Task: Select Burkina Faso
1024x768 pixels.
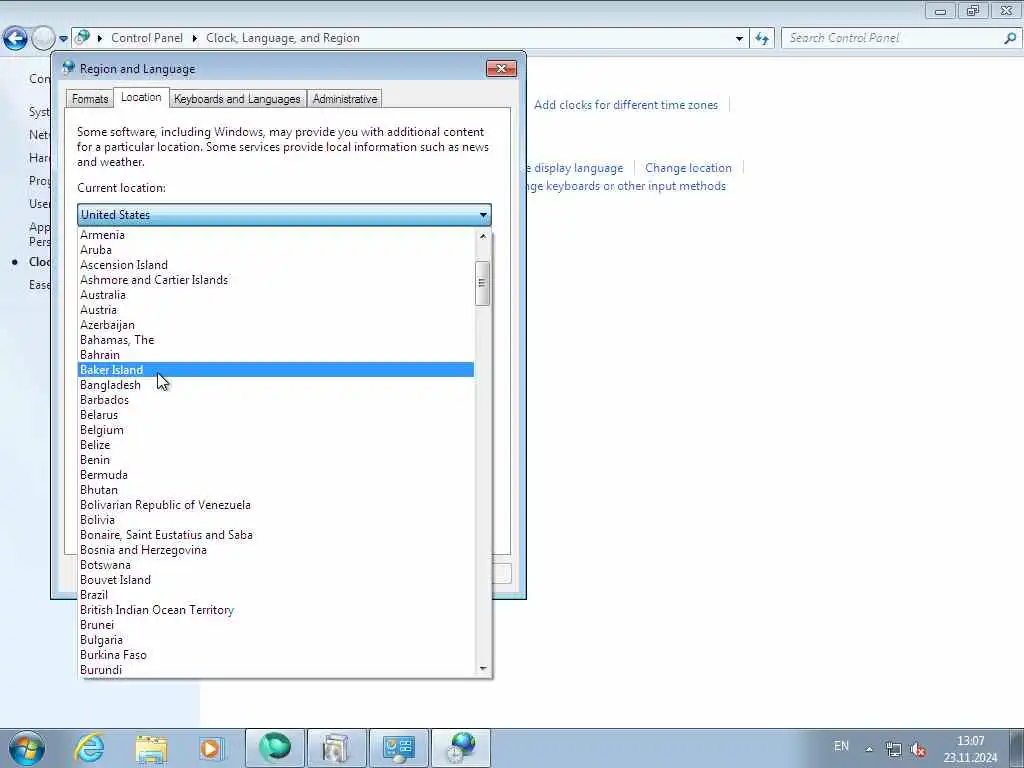Action: click(x=276, y=655)
